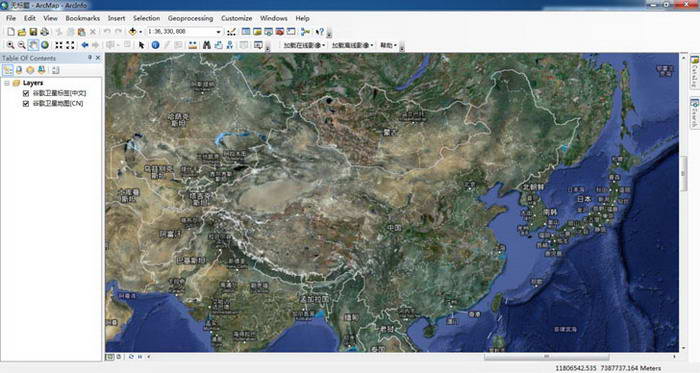Screen dimensions: 700x373
Task: Create a new map document
Action: pyautogui.click(x=11, y=32)
